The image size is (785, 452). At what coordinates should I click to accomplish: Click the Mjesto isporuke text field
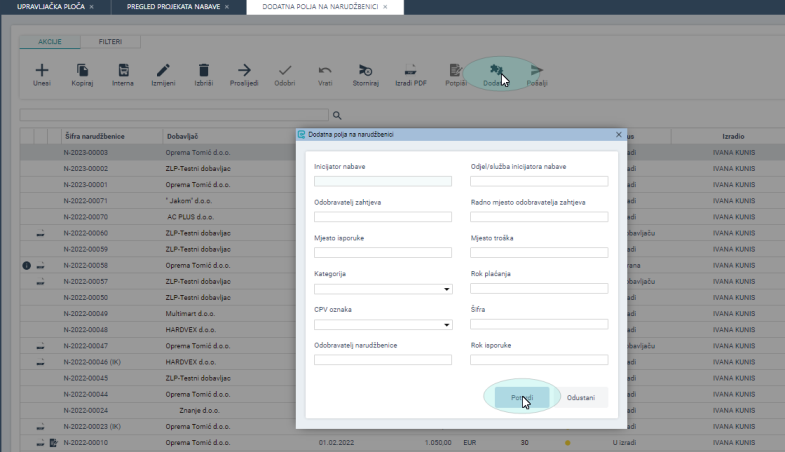click(x=382, y=253)
